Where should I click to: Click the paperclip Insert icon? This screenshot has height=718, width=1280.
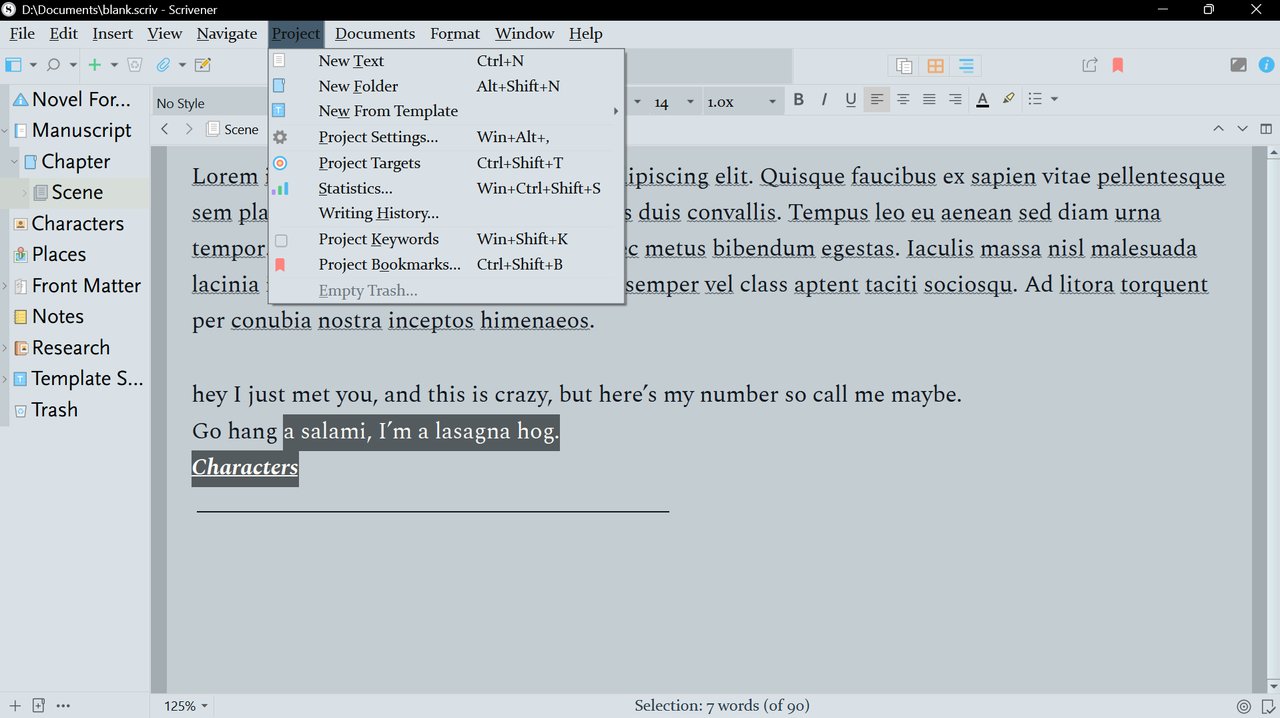(163, 65)
